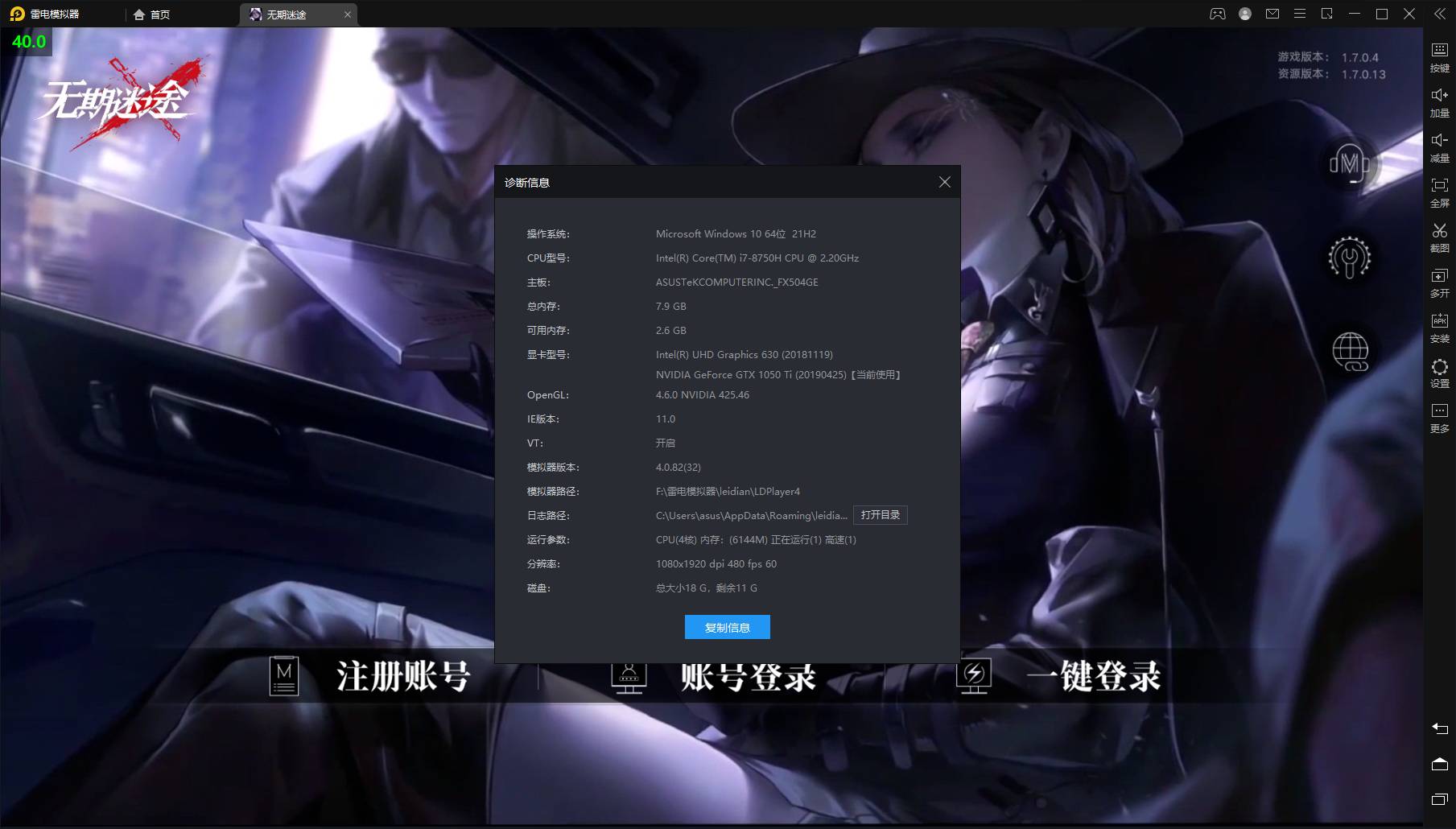Open the multi-instance (多开) manager
The image size is (1456, 829).
coord(1439,282)
